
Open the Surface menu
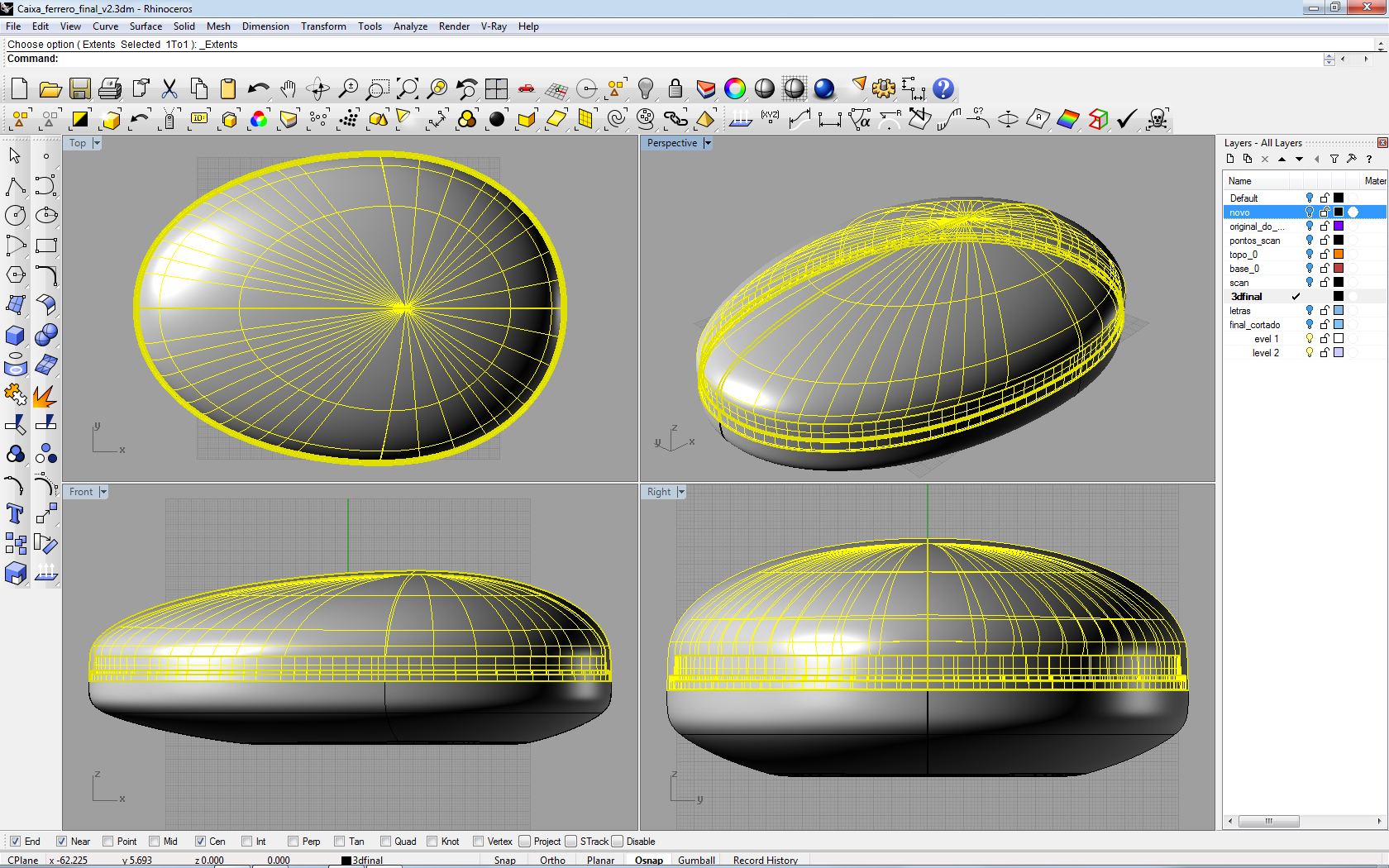pos(146,26)
